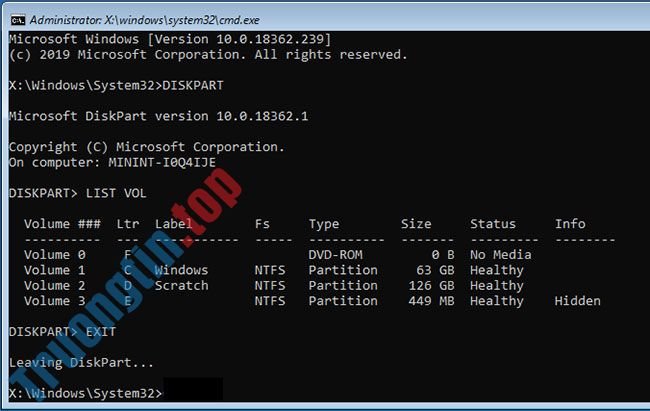Click the 'Scratch' volume label
The height and width of the screenshot is (411, 650).
point(181,285)
